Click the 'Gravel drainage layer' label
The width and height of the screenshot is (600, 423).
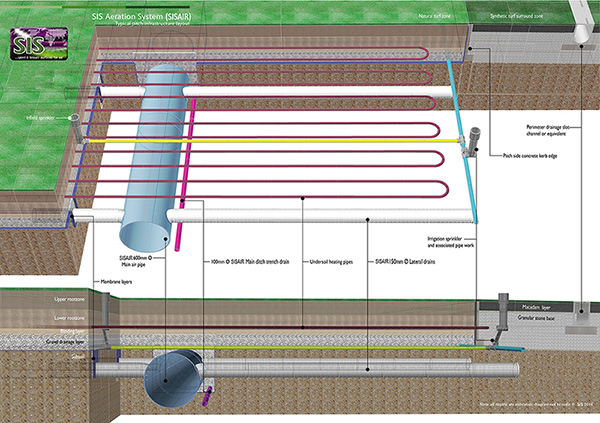point(65,341)
